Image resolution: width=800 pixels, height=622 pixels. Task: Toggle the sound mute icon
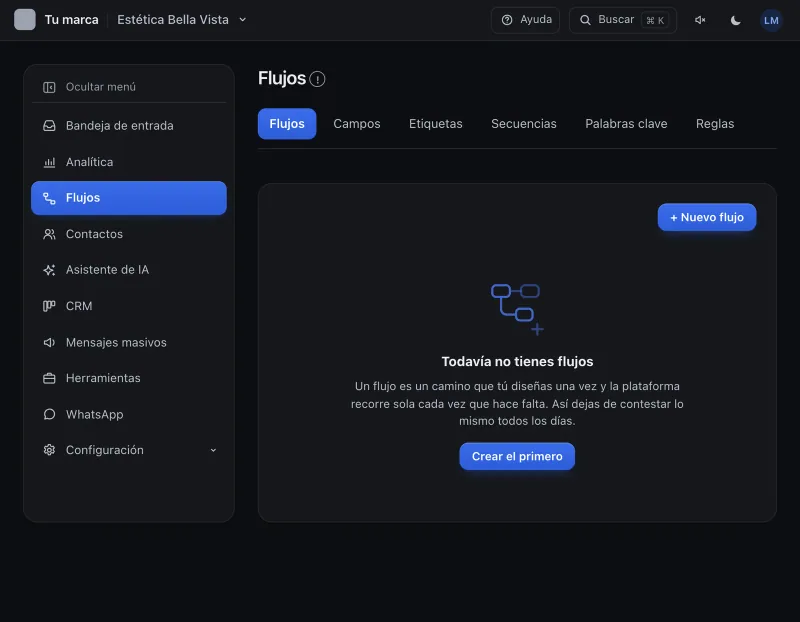[700, 20]
